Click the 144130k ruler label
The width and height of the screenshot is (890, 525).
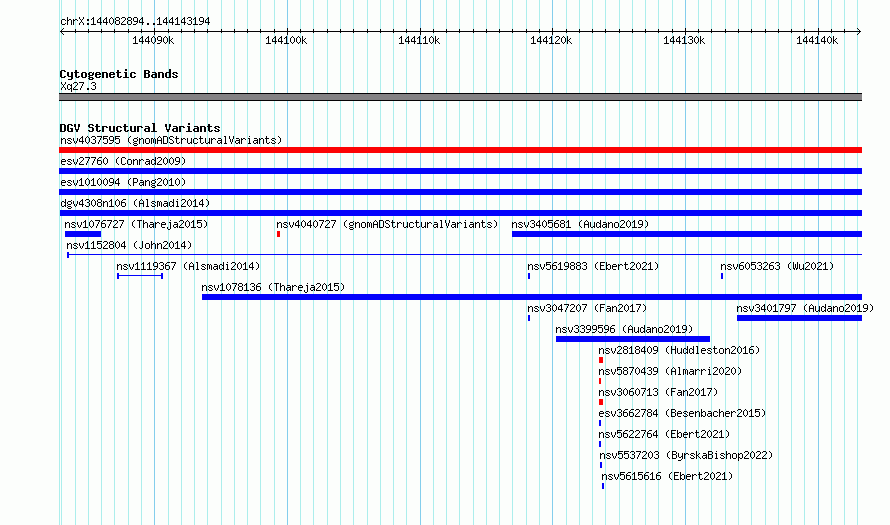[684, 40]
